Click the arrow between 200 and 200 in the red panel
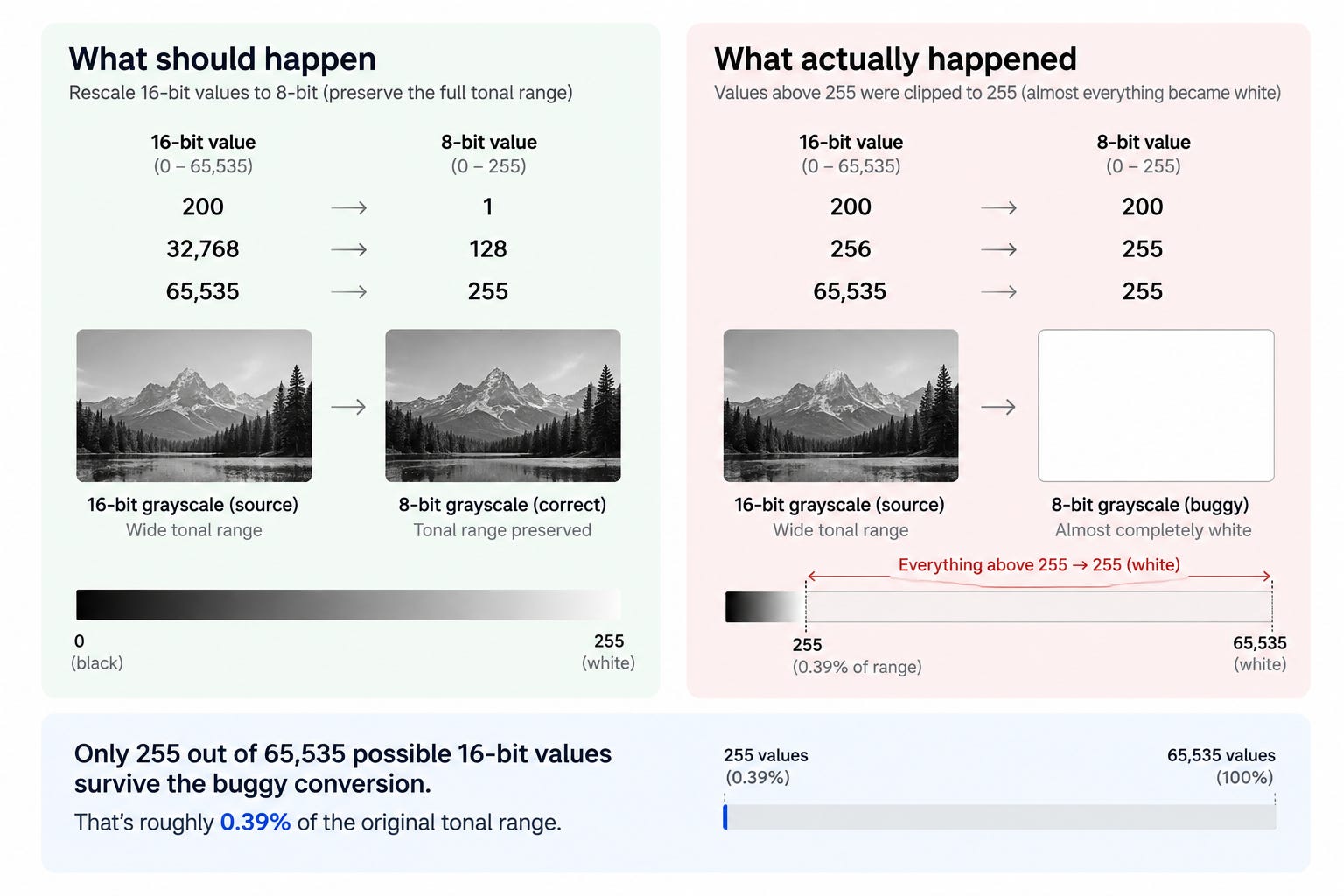The height and width of the screenshot is (896, 1344). pyautogui.click(x=998, y=207)
